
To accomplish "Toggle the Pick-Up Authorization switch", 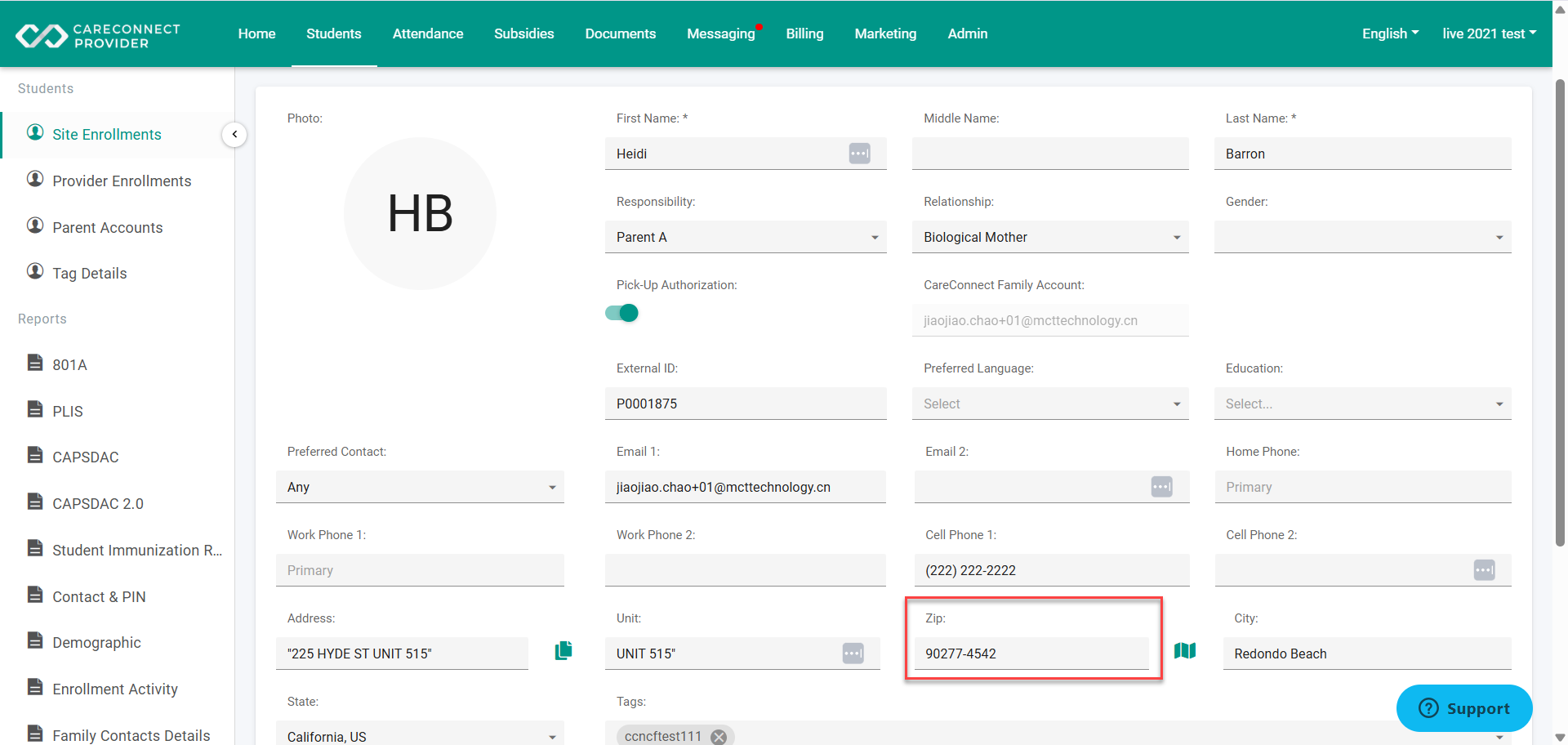I will point(621,313).
